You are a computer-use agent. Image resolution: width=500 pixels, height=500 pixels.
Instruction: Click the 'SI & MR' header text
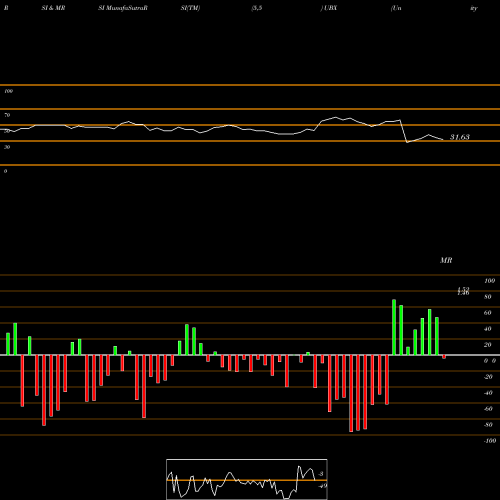(x=53, y=8)
